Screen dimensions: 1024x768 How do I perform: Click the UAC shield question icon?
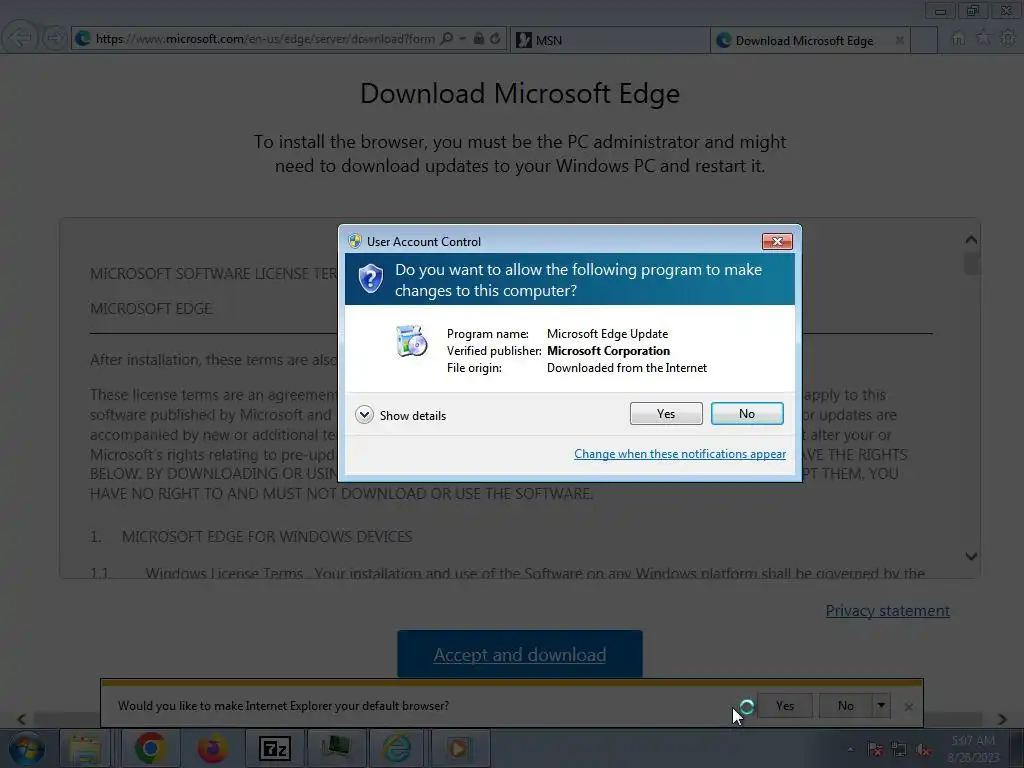pyautogui.click(x=370, y=279)
